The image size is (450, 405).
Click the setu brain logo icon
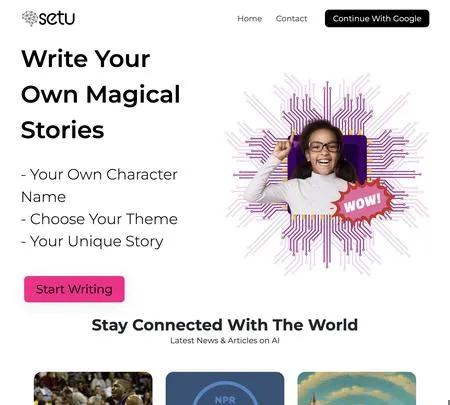point(30,18)
